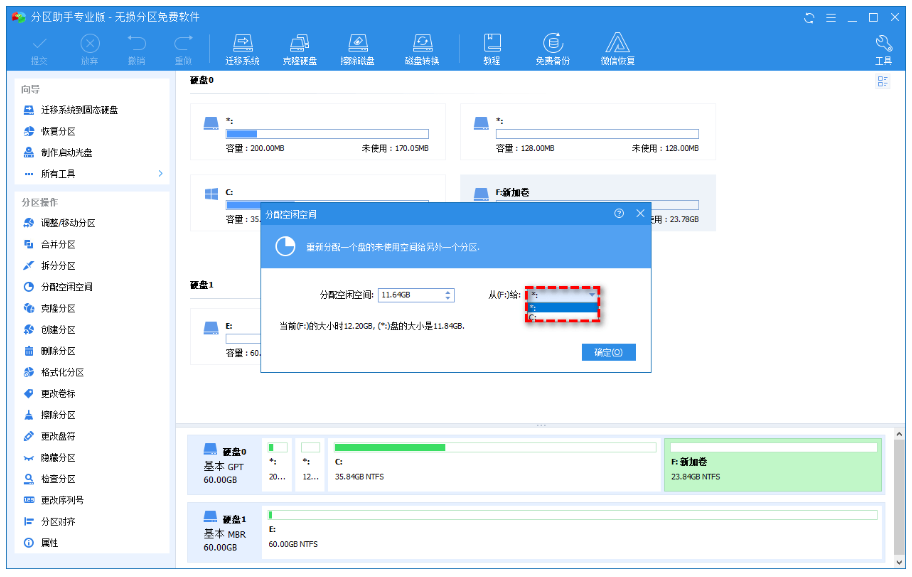Click the C: 35.84GB NTFS block in disk map
912x577 pixels.
(x=494, y=464)
